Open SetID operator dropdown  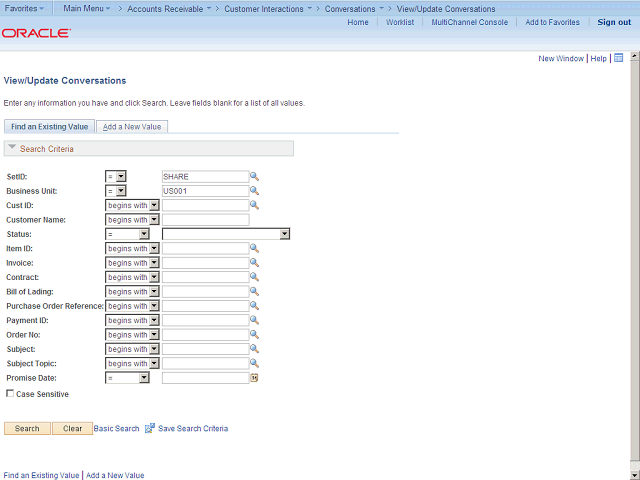tap(116, 177)
